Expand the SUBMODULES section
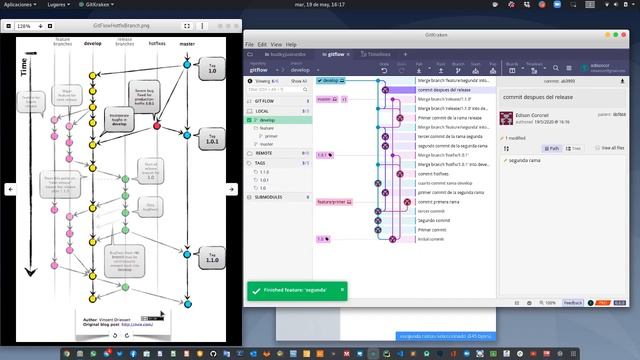 [x=279, y=197]
